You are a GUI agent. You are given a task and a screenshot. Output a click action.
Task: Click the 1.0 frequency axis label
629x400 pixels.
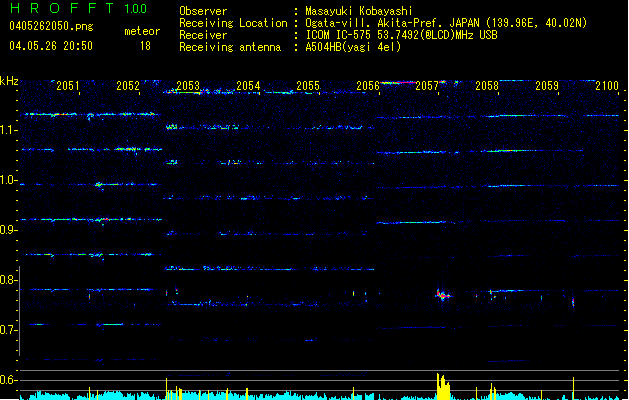[8, 180]
